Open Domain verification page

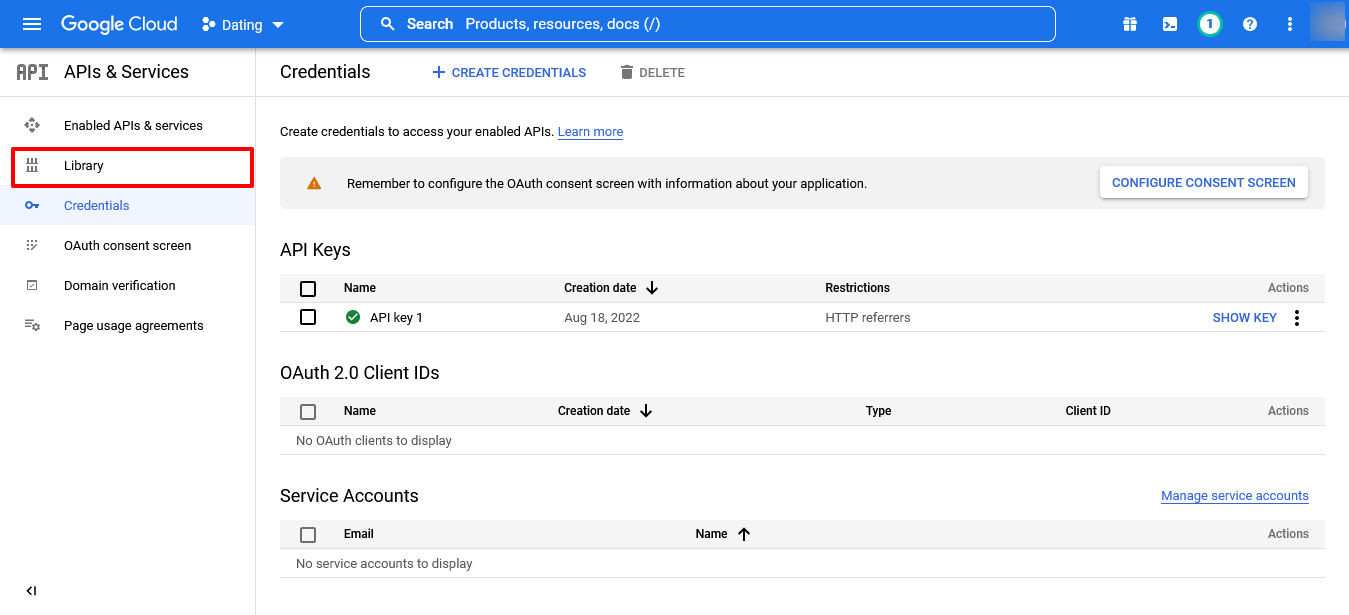120,285
